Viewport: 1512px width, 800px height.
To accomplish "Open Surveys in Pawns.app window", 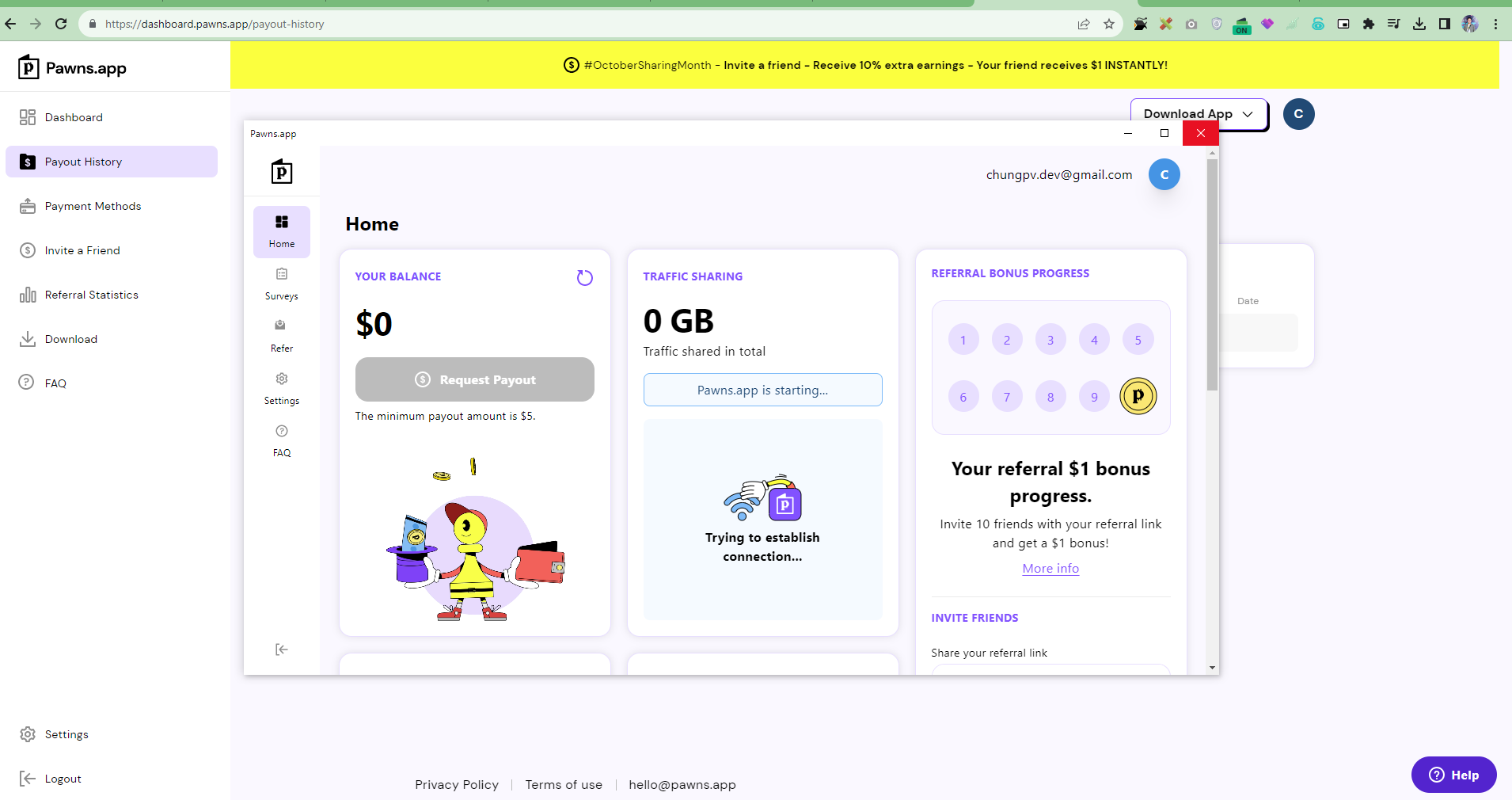I will click(x=282, y=284).
